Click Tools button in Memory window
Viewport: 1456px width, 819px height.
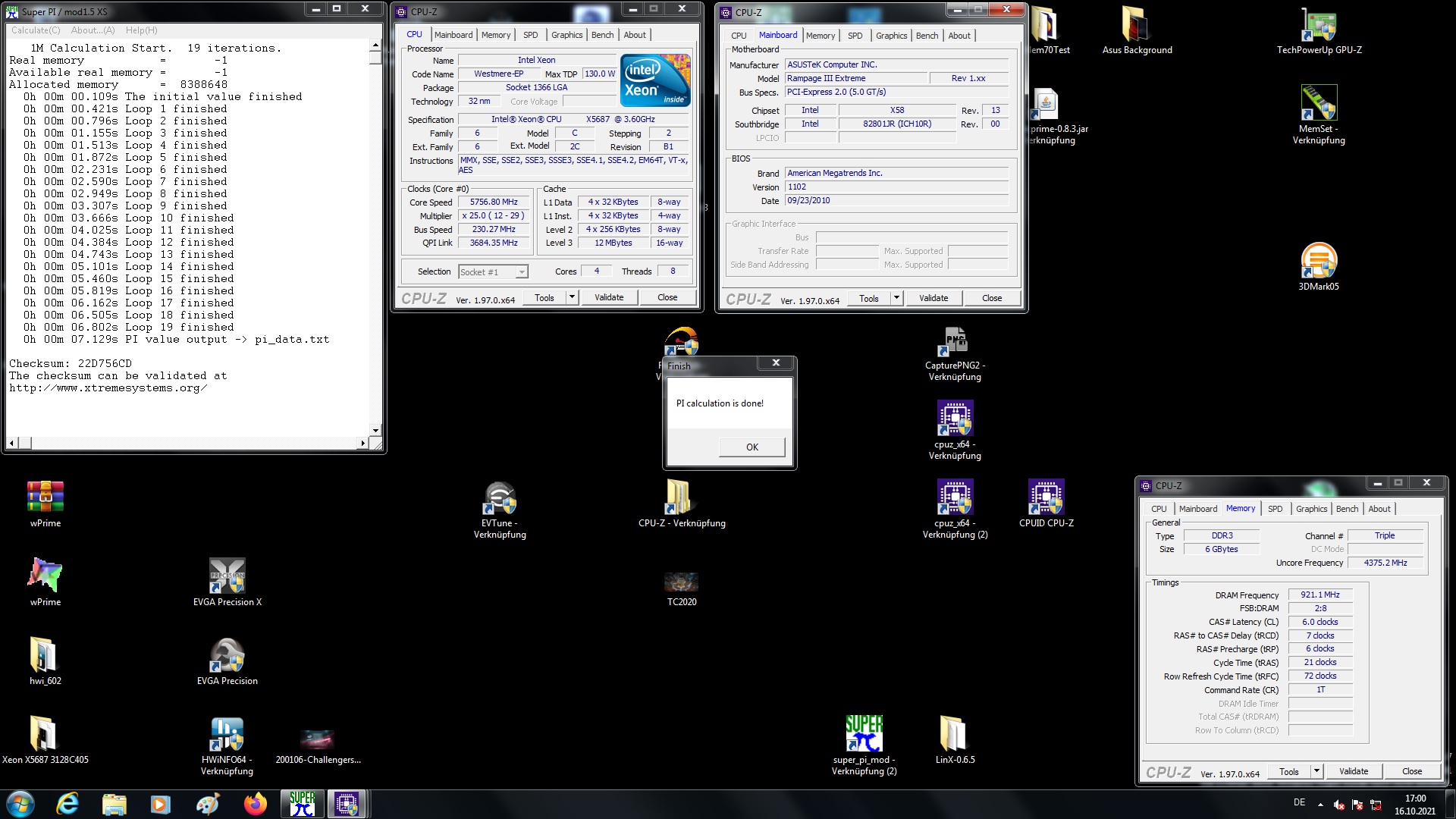click(x=1289, y=771)
